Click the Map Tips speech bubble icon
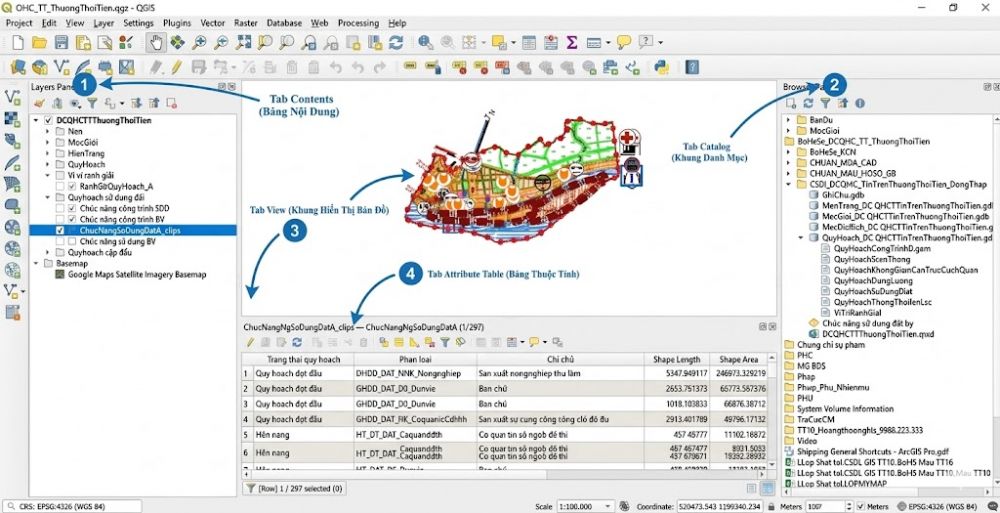Viewport: 1000px width, 513px height. 624,43
